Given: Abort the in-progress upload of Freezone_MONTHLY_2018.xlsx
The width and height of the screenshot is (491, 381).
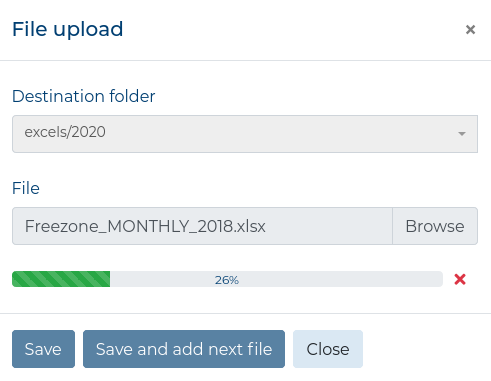Looking at the screenshot, I should tap(460, 279).
